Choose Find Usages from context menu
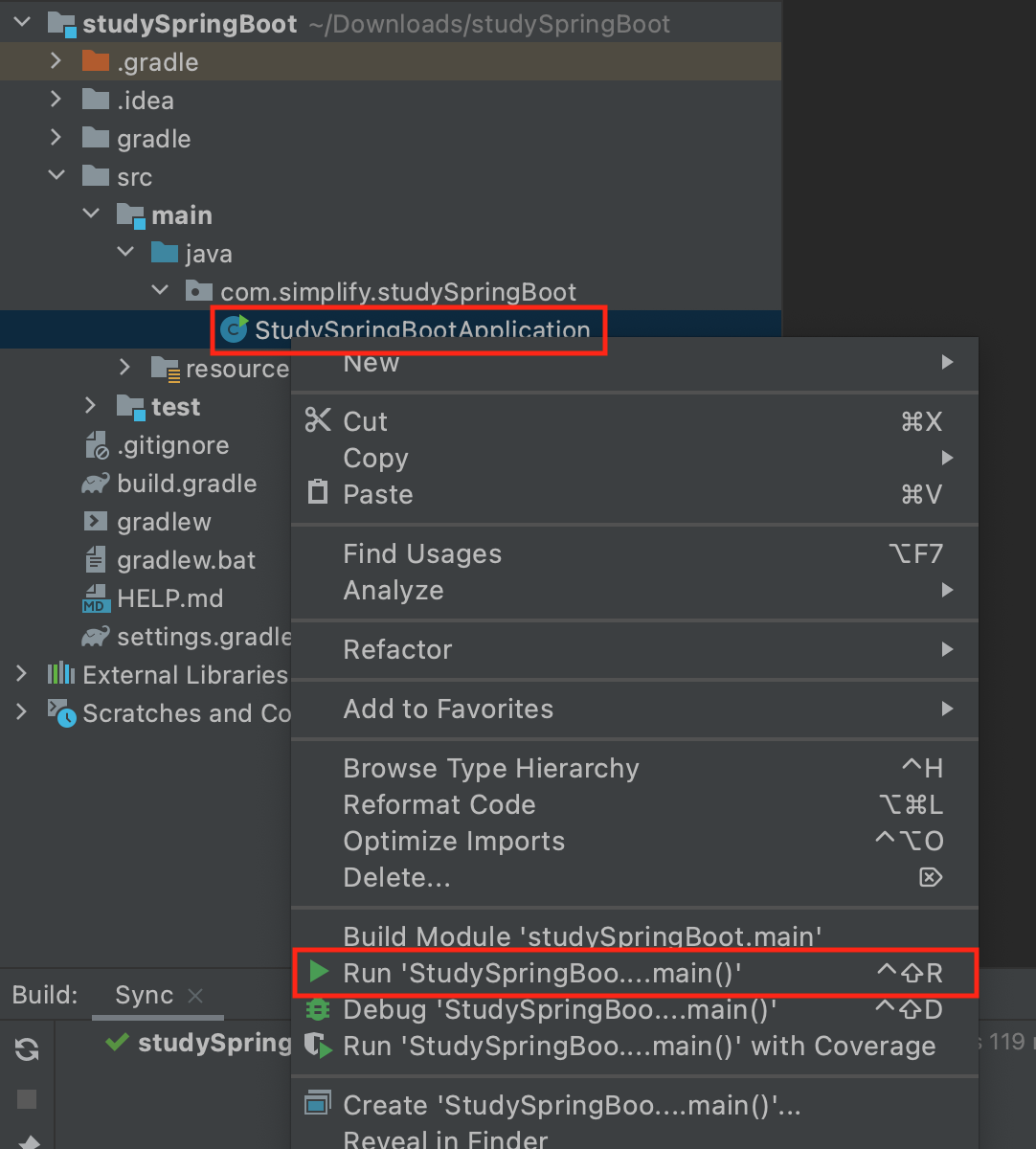 tap(422, 553)
